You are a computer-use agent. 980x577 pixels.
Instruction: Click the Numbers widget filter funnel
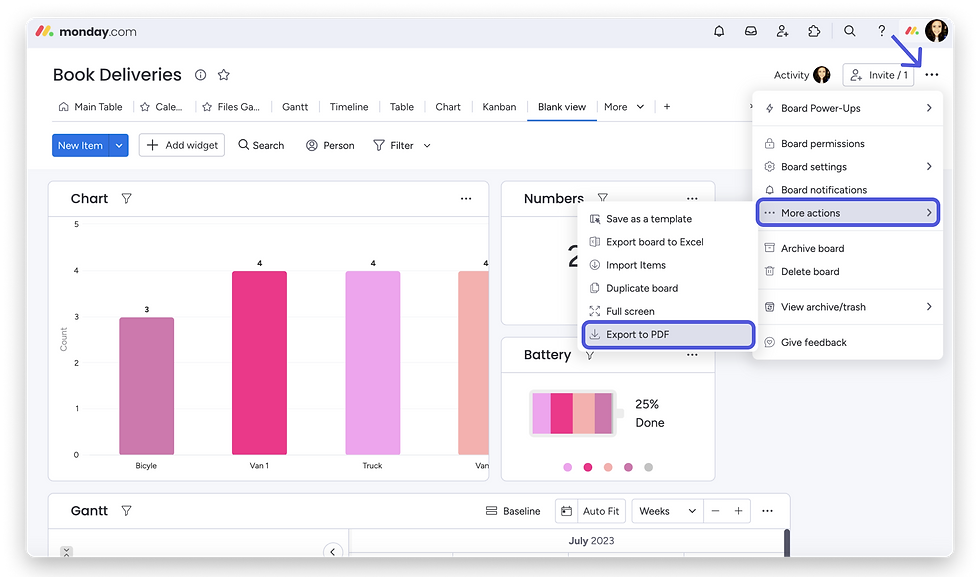click(x=602, y=198)
